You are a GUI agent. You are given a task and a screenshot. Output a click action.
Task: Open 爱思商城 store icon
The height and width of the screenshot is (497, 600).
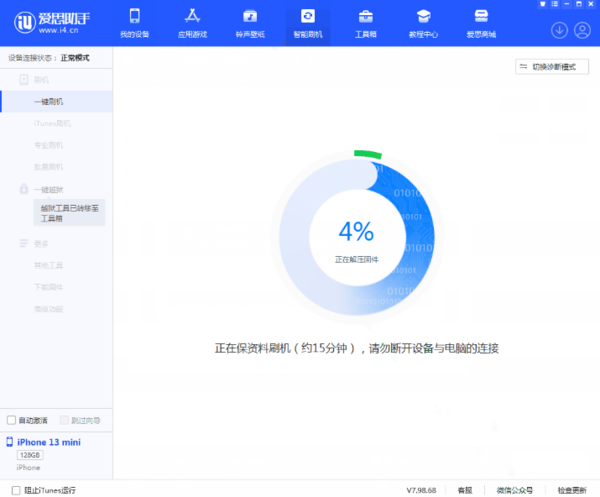(482, 17)
